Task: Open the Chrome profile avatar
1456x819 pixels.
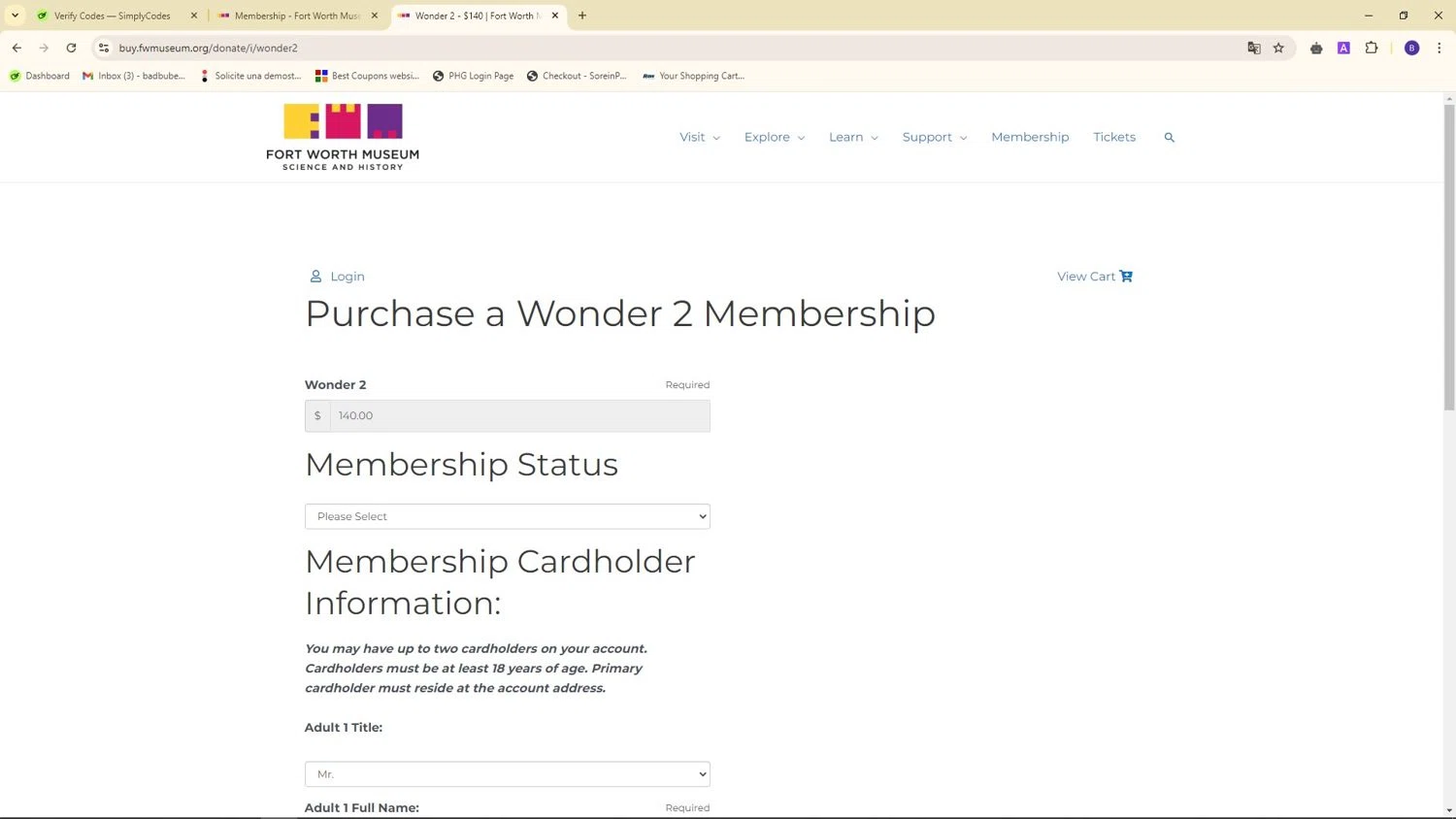Action: click(1411, 48)
